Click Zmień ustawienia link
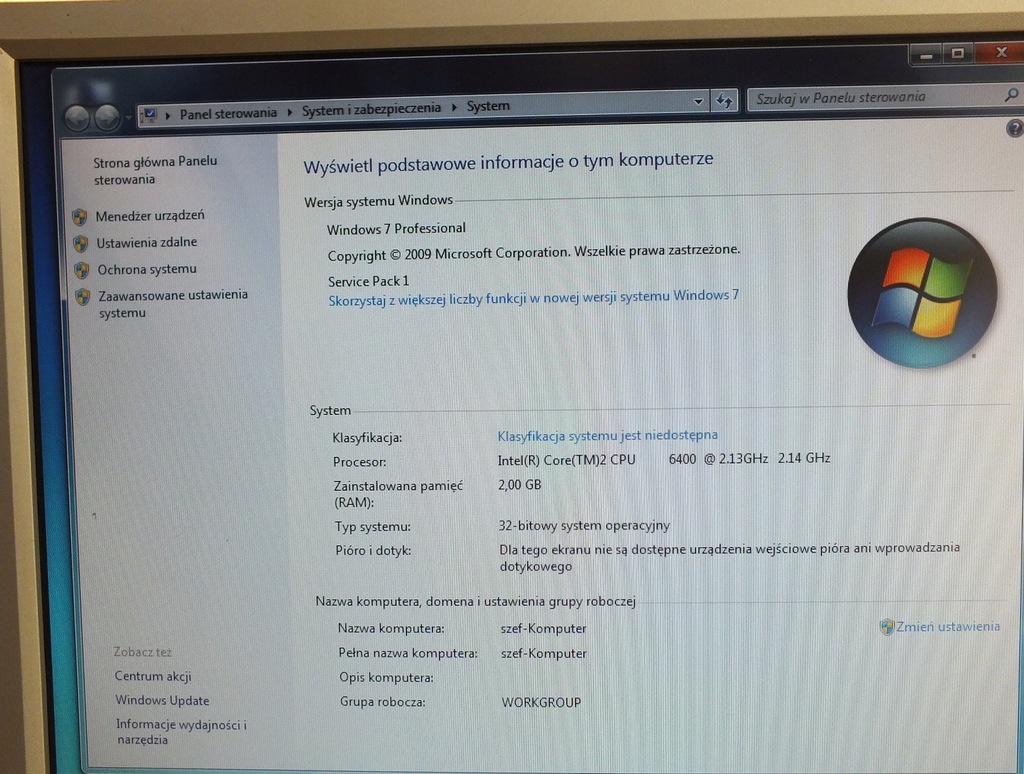The image size is (1024, 774). point(948,626)
